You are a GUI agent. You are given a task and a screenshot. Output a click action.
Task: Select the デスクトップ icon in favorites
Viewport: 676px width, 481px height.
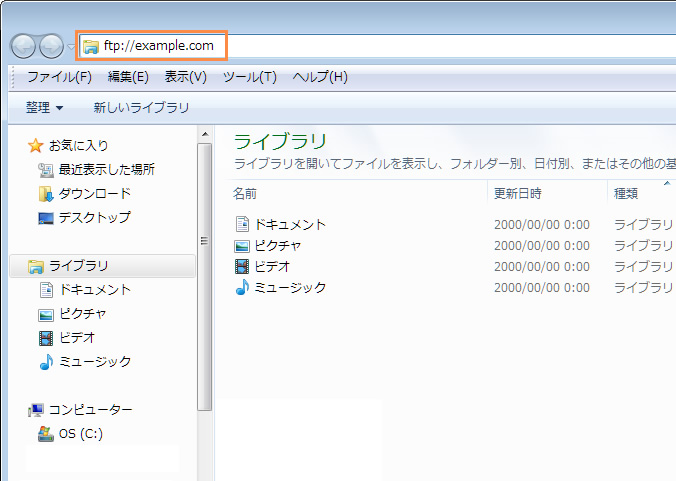tap(46, 218)
